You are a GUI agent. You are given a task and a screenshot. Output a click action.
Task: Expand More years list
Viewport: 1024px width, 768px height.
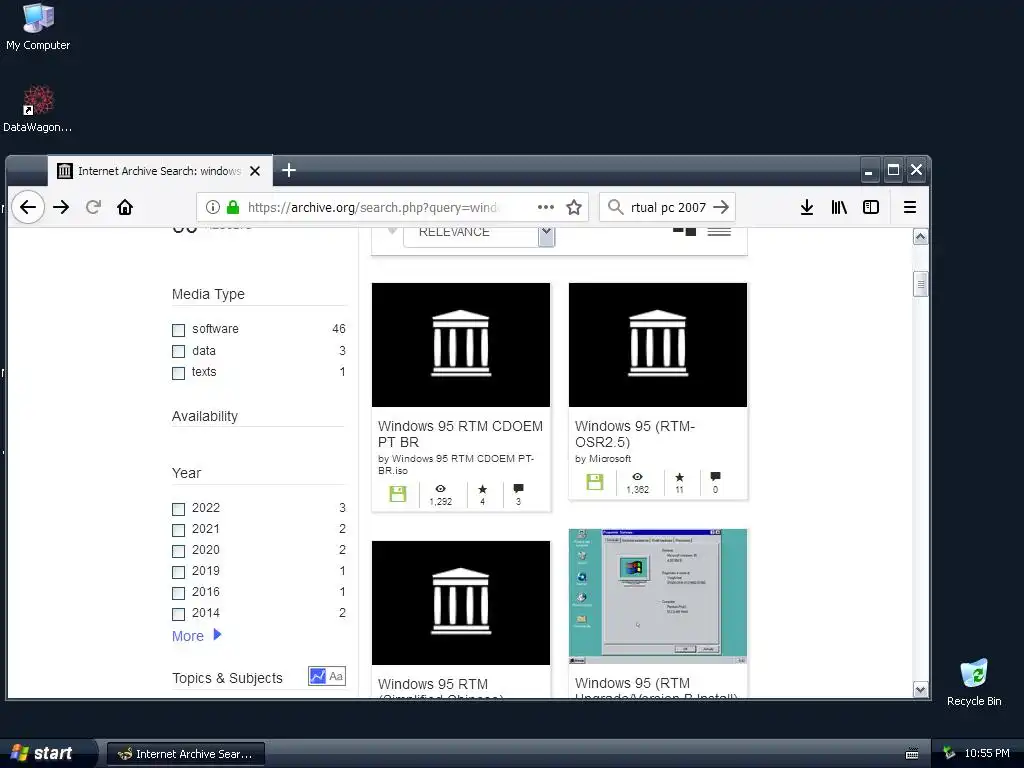coord(197,635)
